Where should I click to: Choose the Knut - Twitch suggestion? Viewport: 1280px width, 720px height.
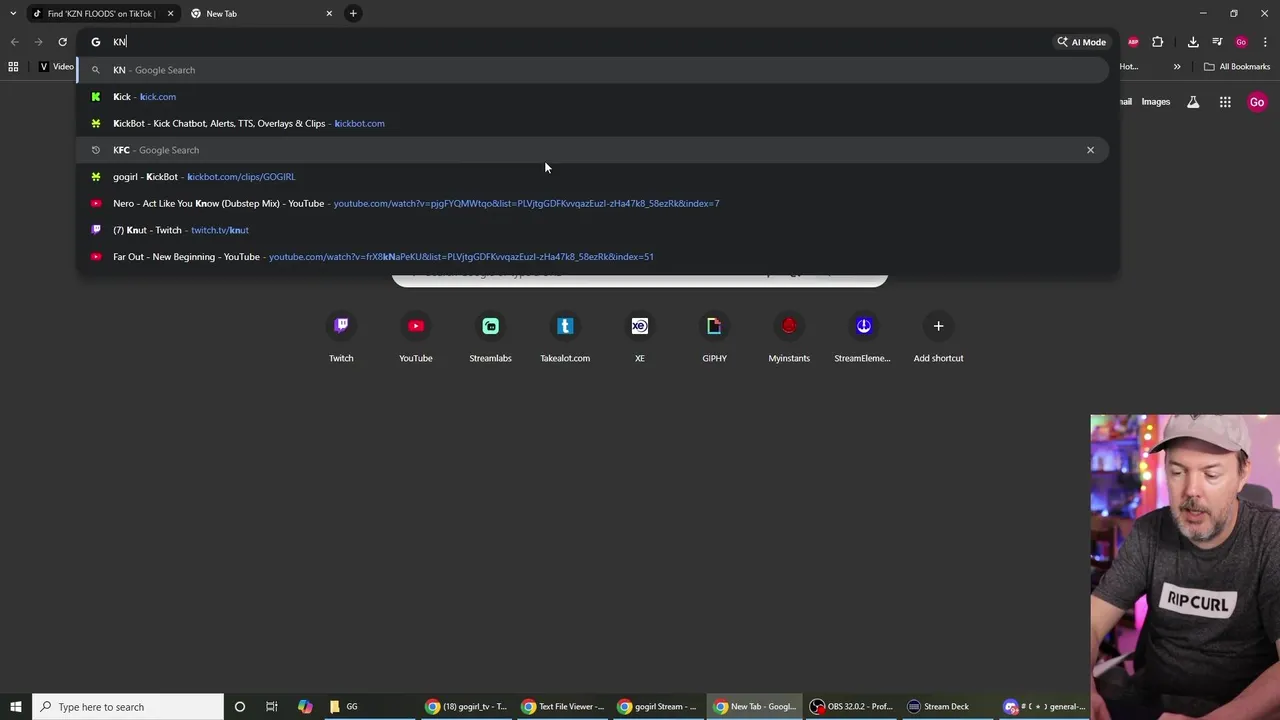595,230
